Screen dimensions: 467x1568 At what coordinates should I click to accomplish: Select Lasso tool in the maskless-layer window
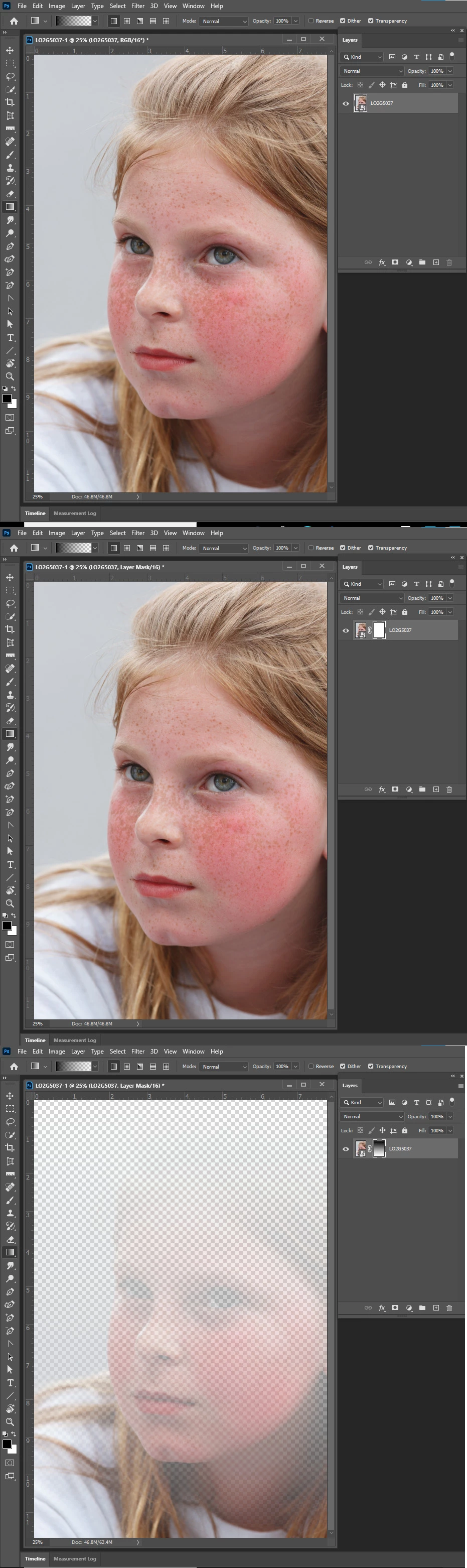coord(10,76)
